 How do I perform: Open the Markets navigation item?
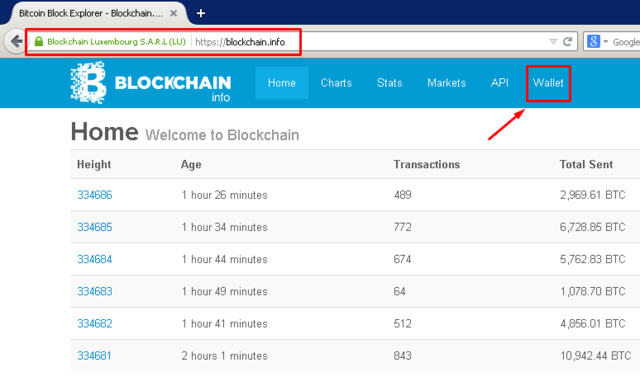coord(447,83)
